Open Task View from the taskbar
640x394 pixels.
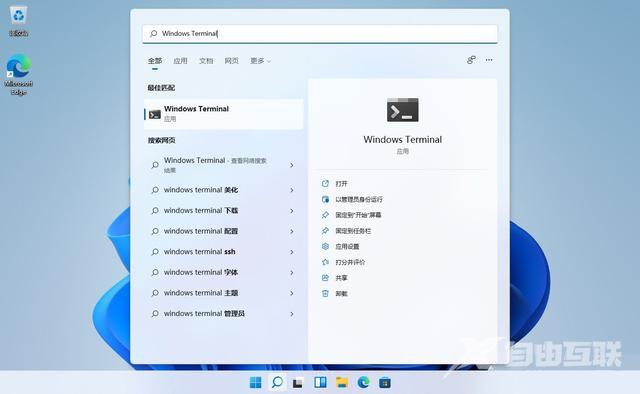pyautogui.click(x=298, y=383)
